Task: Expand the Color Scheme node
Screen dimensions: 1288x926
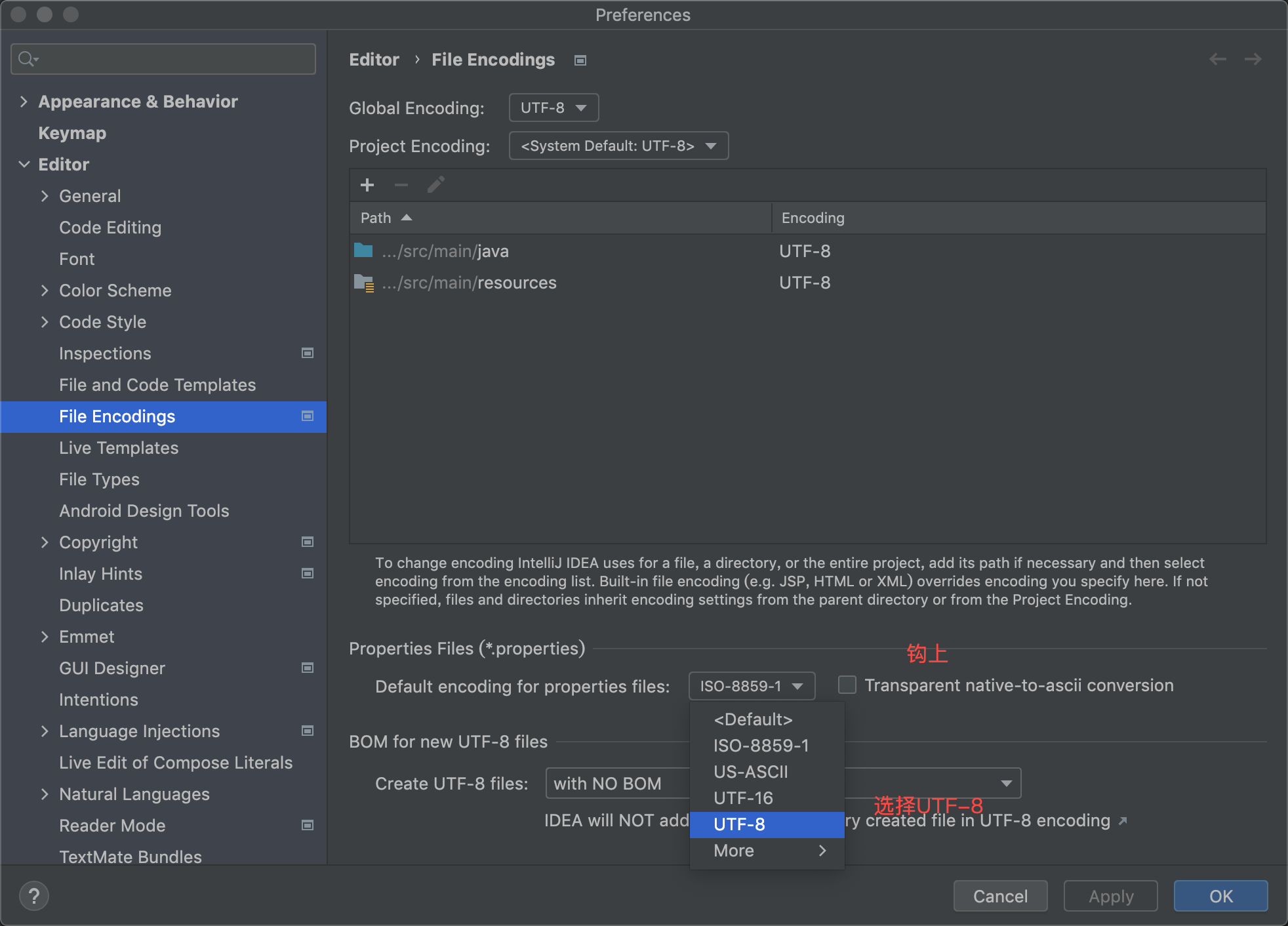Action: click(x=45, y=291)
